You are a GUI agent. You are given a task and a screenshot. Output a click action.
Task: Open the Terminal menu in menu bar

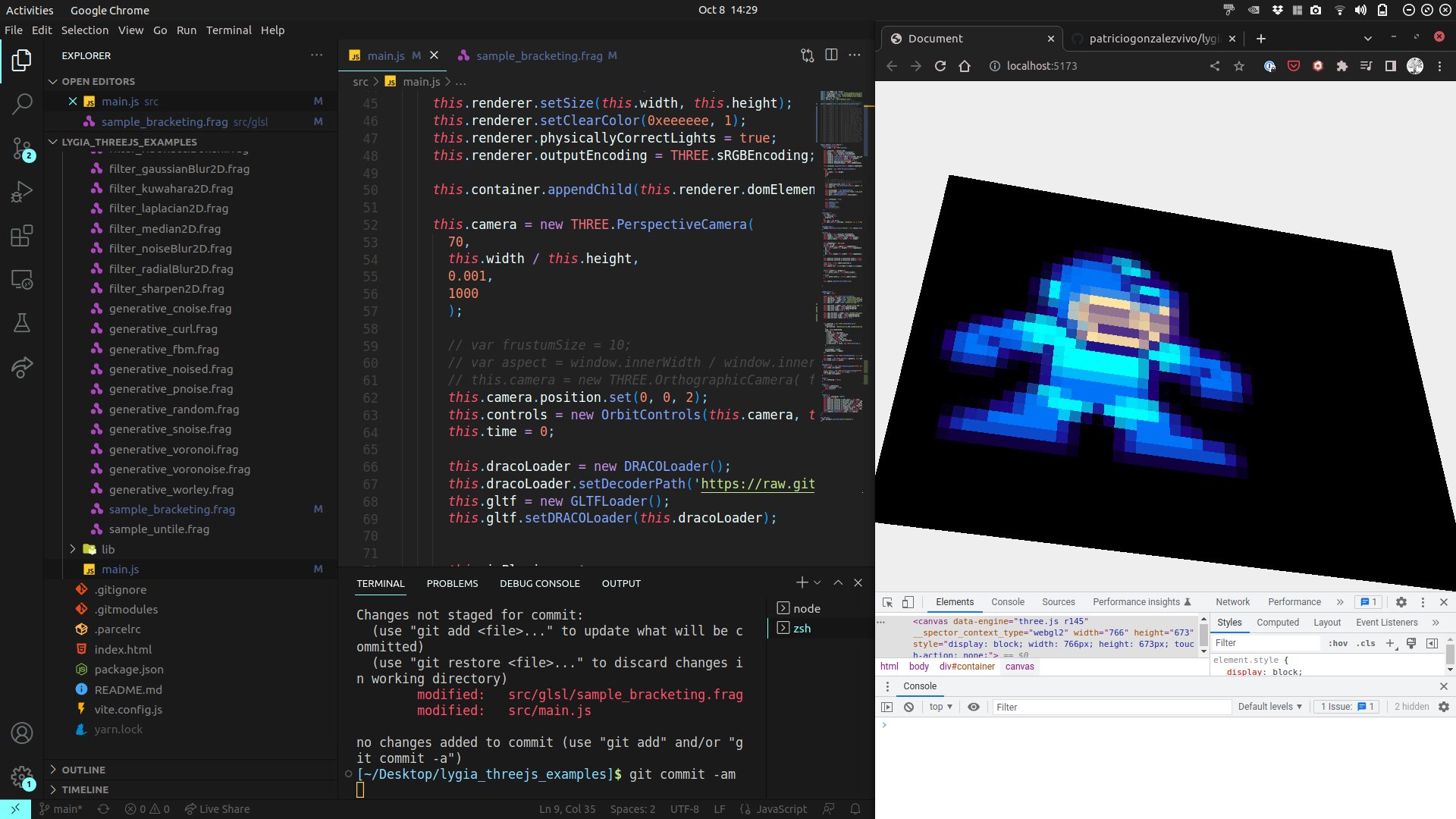[x=227, y=30]
